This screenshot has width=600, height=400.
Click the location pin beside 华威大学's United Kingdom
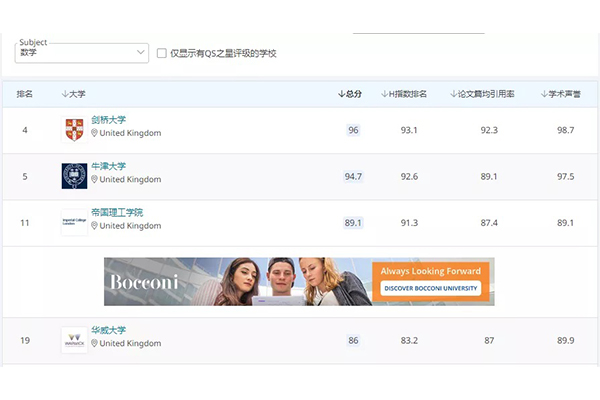pyautogui.click(x=94, y=343)
